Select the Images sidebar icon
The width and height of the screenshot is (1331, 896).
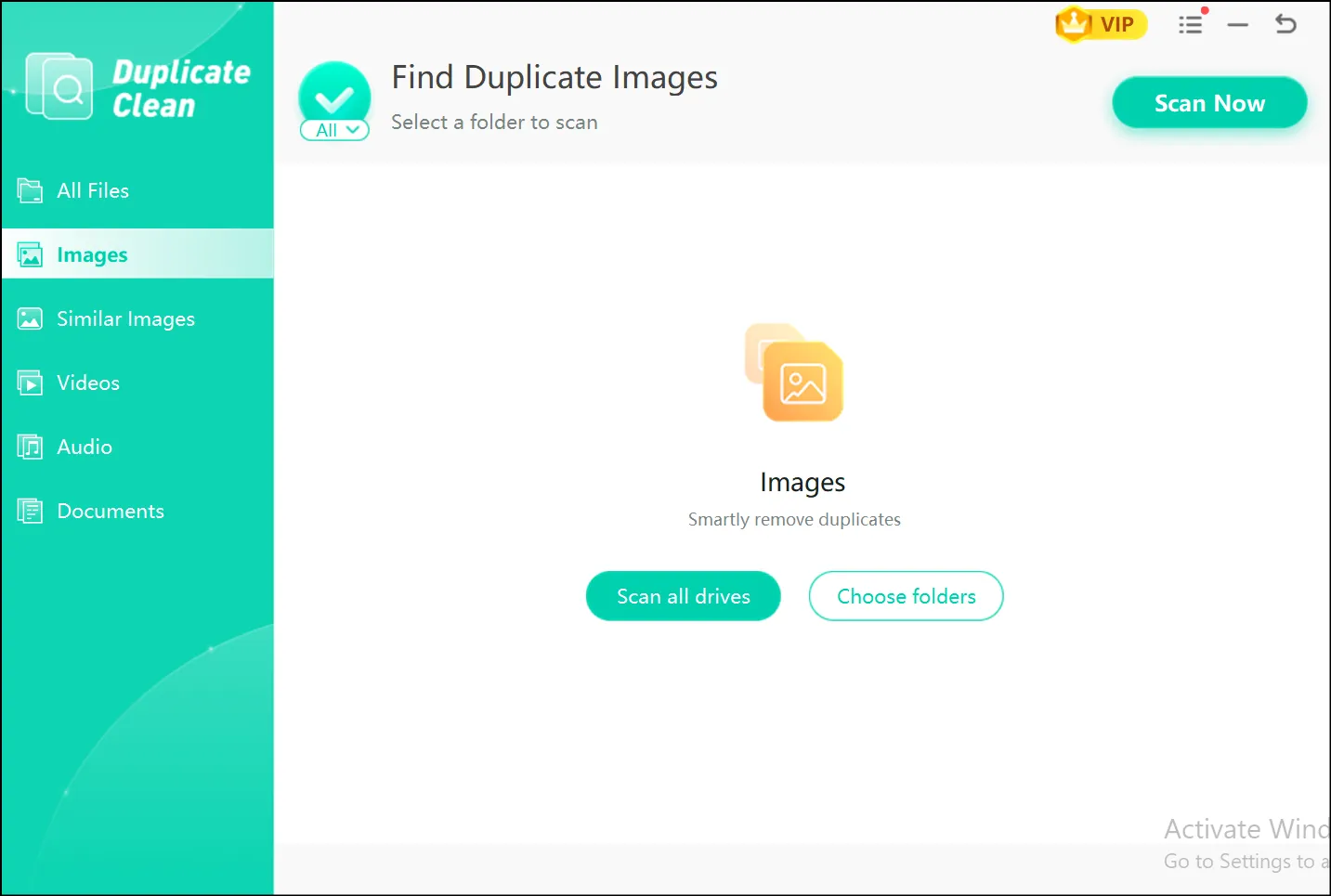pyautogui.click(x=30, y=253)
